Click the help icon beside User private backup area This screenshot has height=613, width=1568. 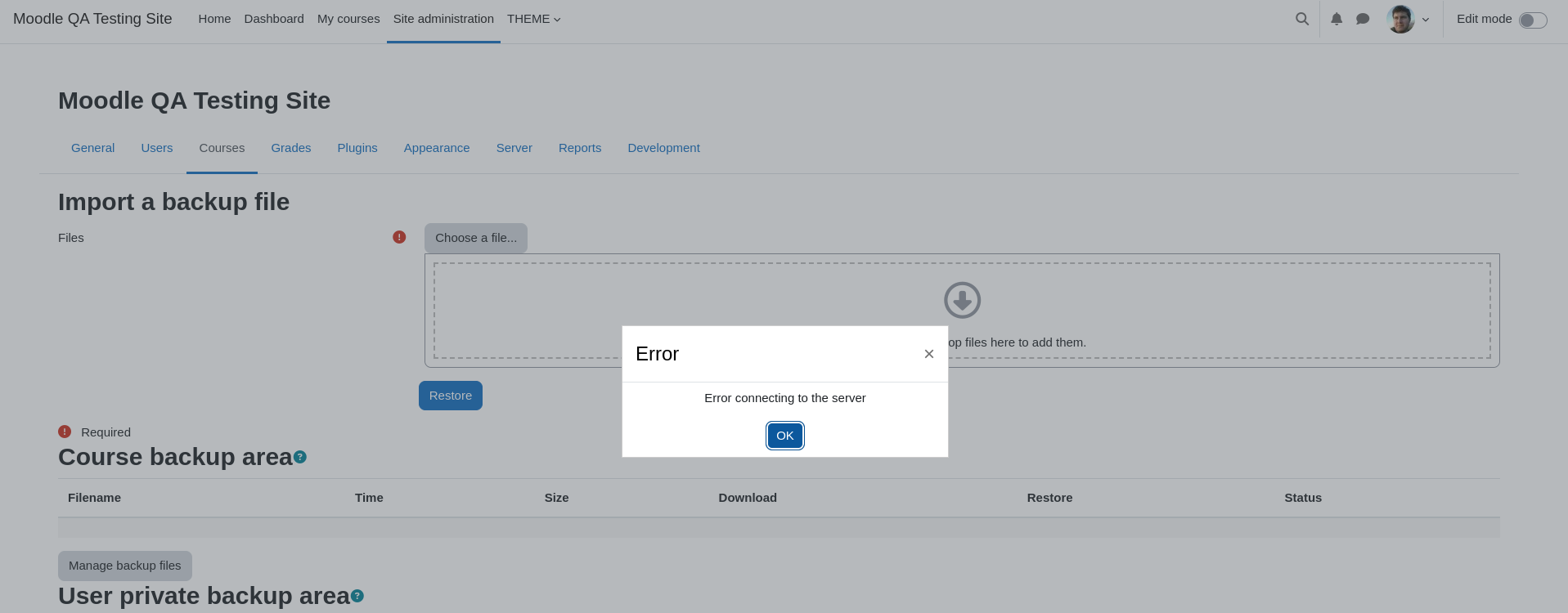[357, 596]
